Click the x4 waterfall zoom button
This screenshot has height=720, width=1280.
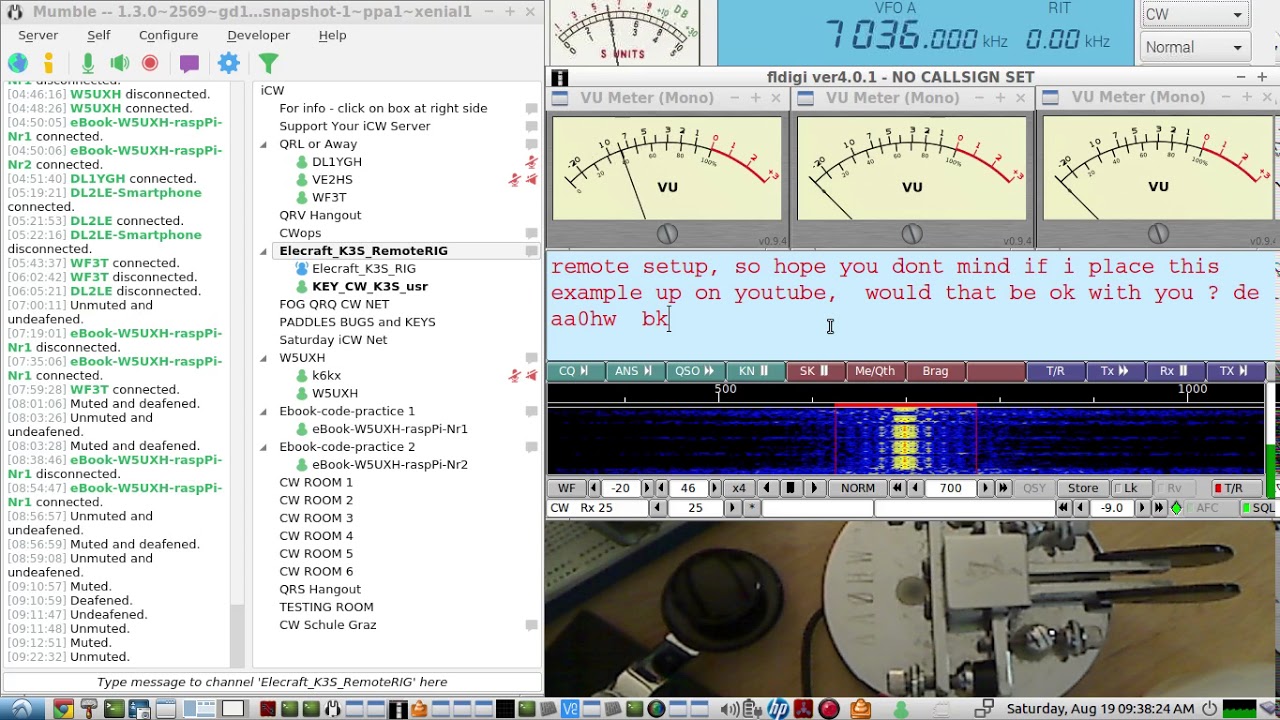pos(739,488)
